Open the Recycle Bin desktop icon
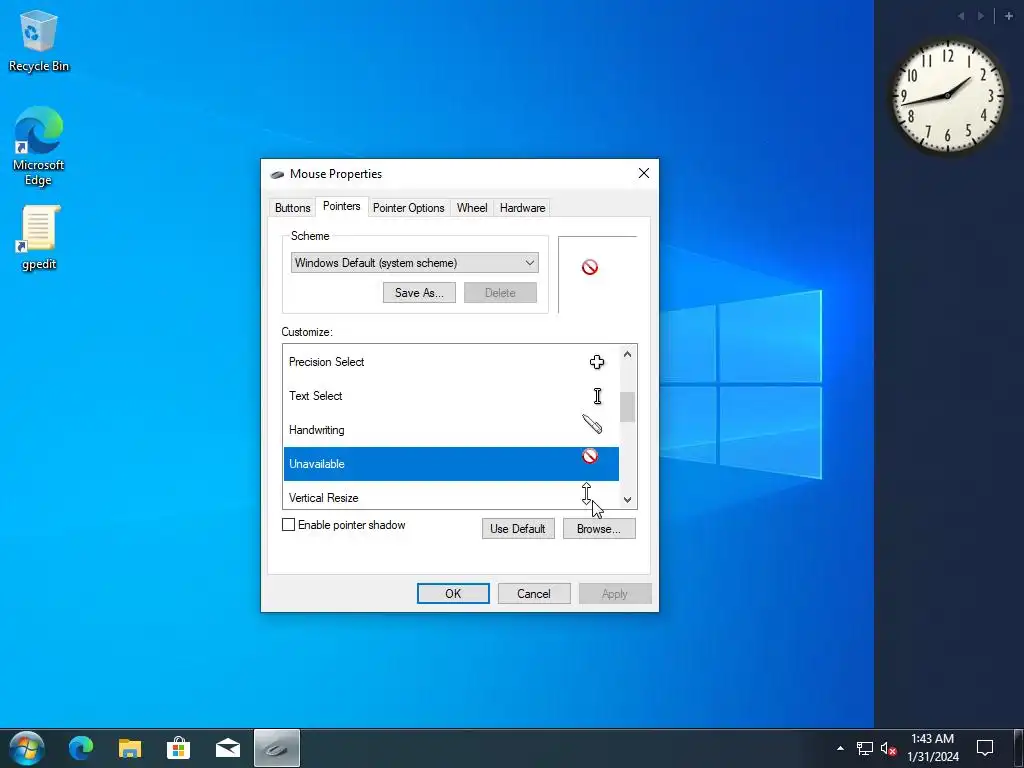 (x=39, y=40)
